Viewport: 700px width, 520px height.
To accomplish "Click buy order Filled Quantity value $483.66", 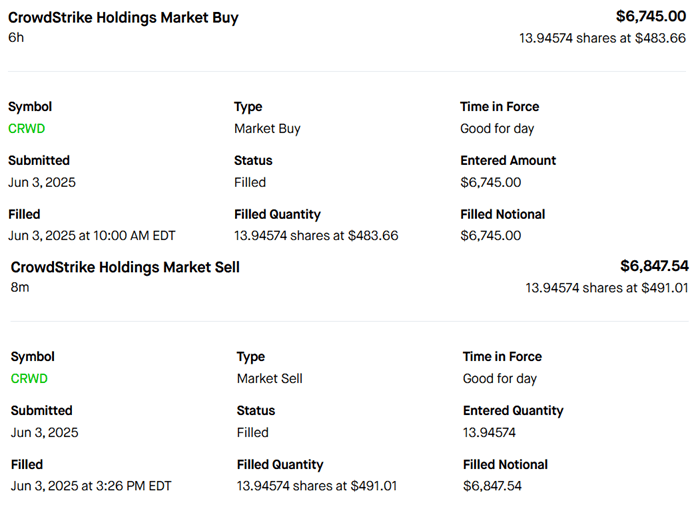I will click(316, 236).
